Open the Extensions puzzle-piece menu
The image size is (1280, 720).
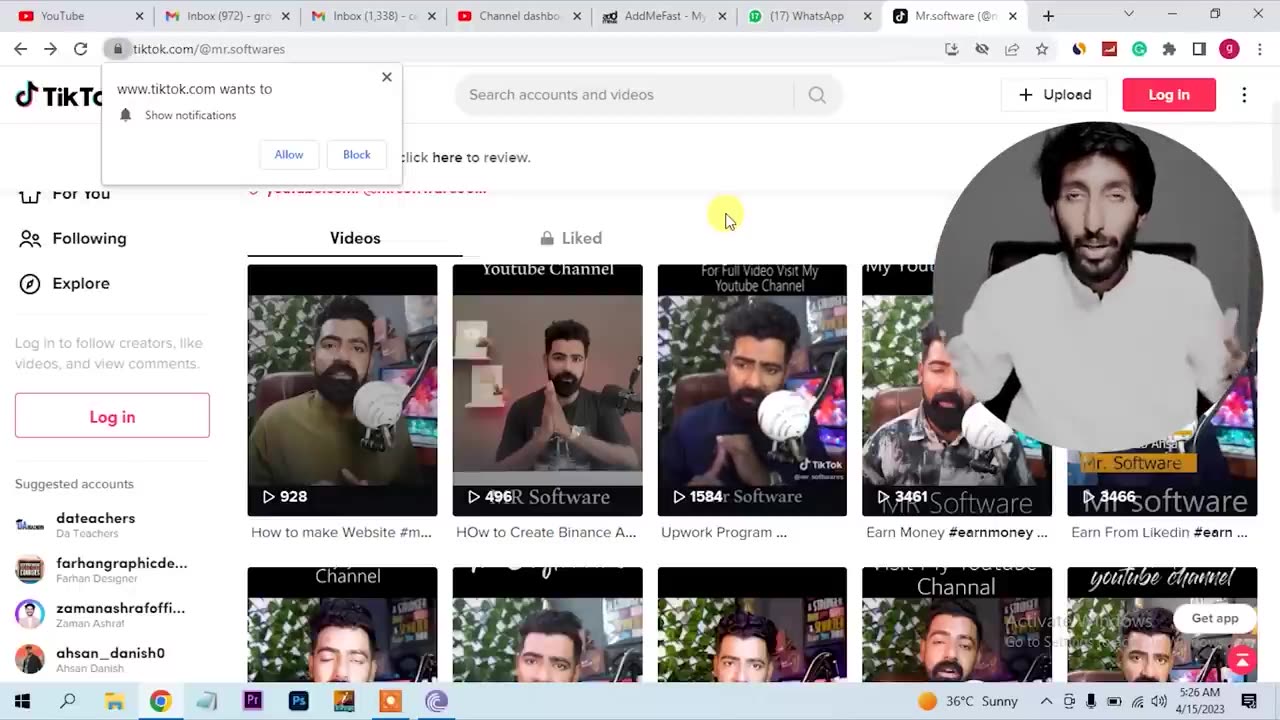pos(1169,49)
